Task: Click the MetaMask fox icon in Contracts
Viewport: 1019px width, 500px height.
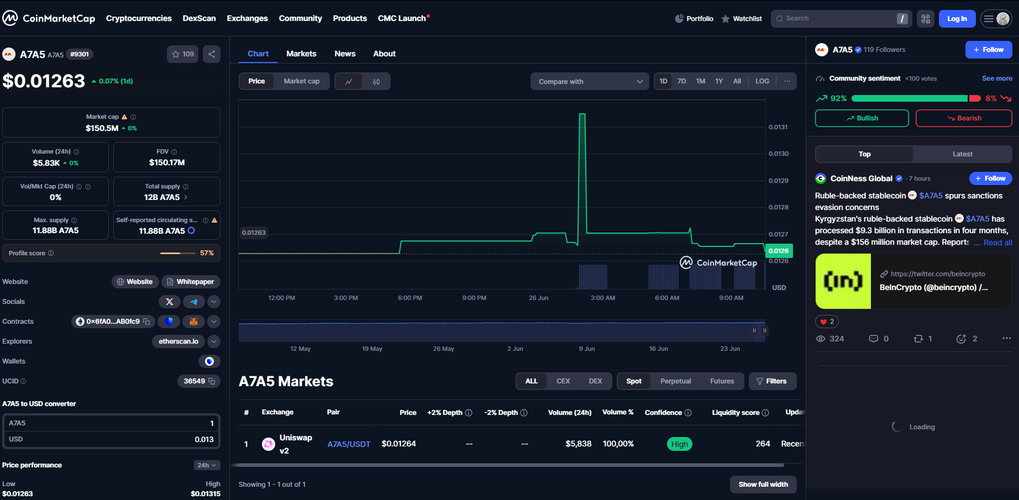Action: (193, 321)
